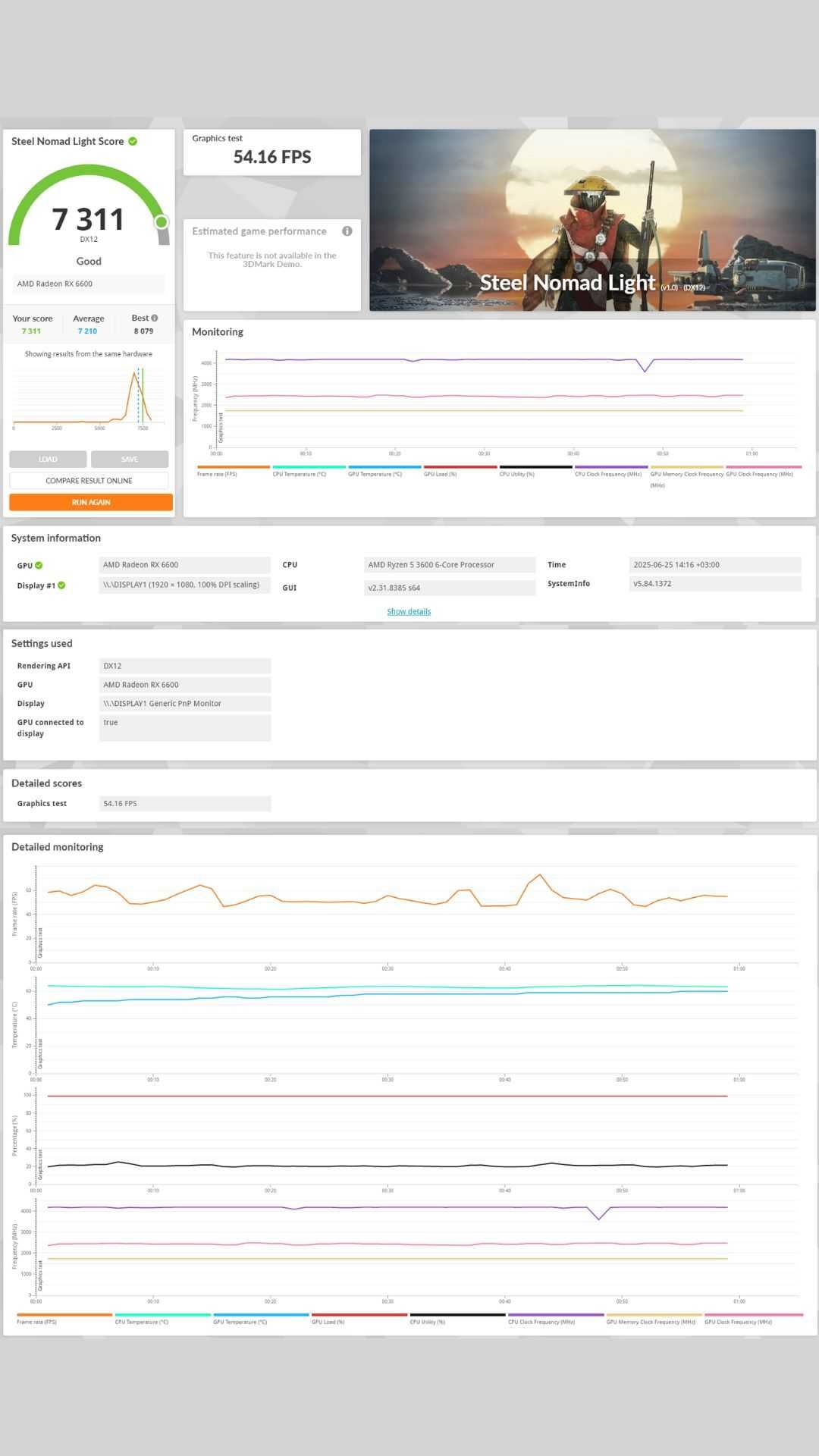The image size is (819, 1456).
Task: Click the Rendering API value DX12
Action: (185, 666)
